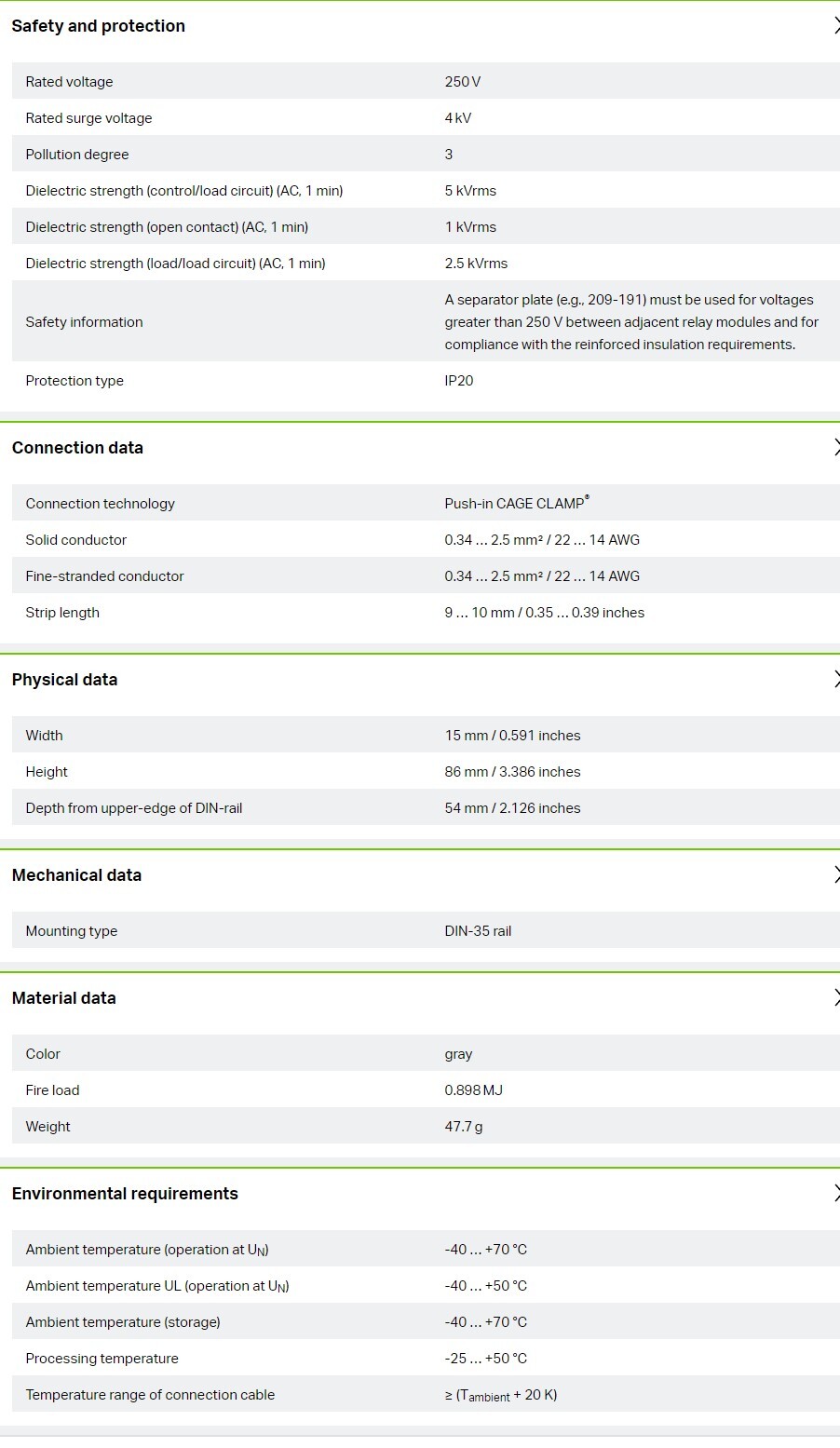Click the DIN-35 rail mounting value
This screenshot has width=840, height=1448.
(x=478, y=931)
